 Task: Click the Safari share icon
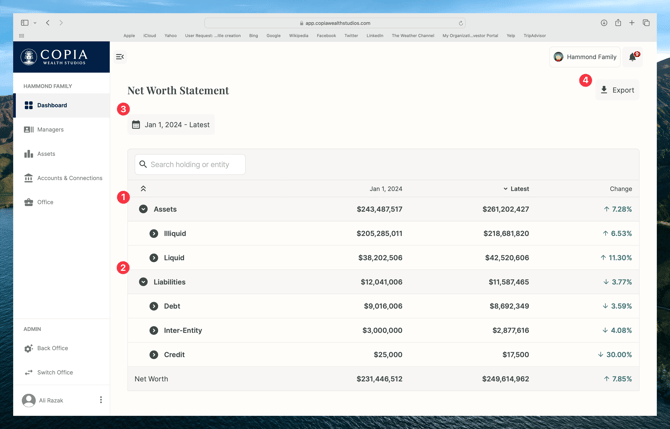pos(618,23)
